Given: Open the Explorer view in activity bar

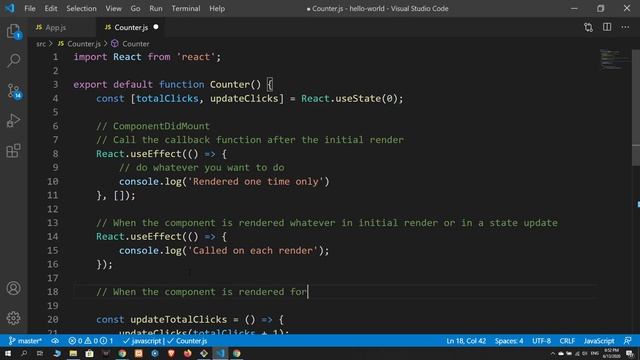Looking at the screenshot, I should point(13,31).
